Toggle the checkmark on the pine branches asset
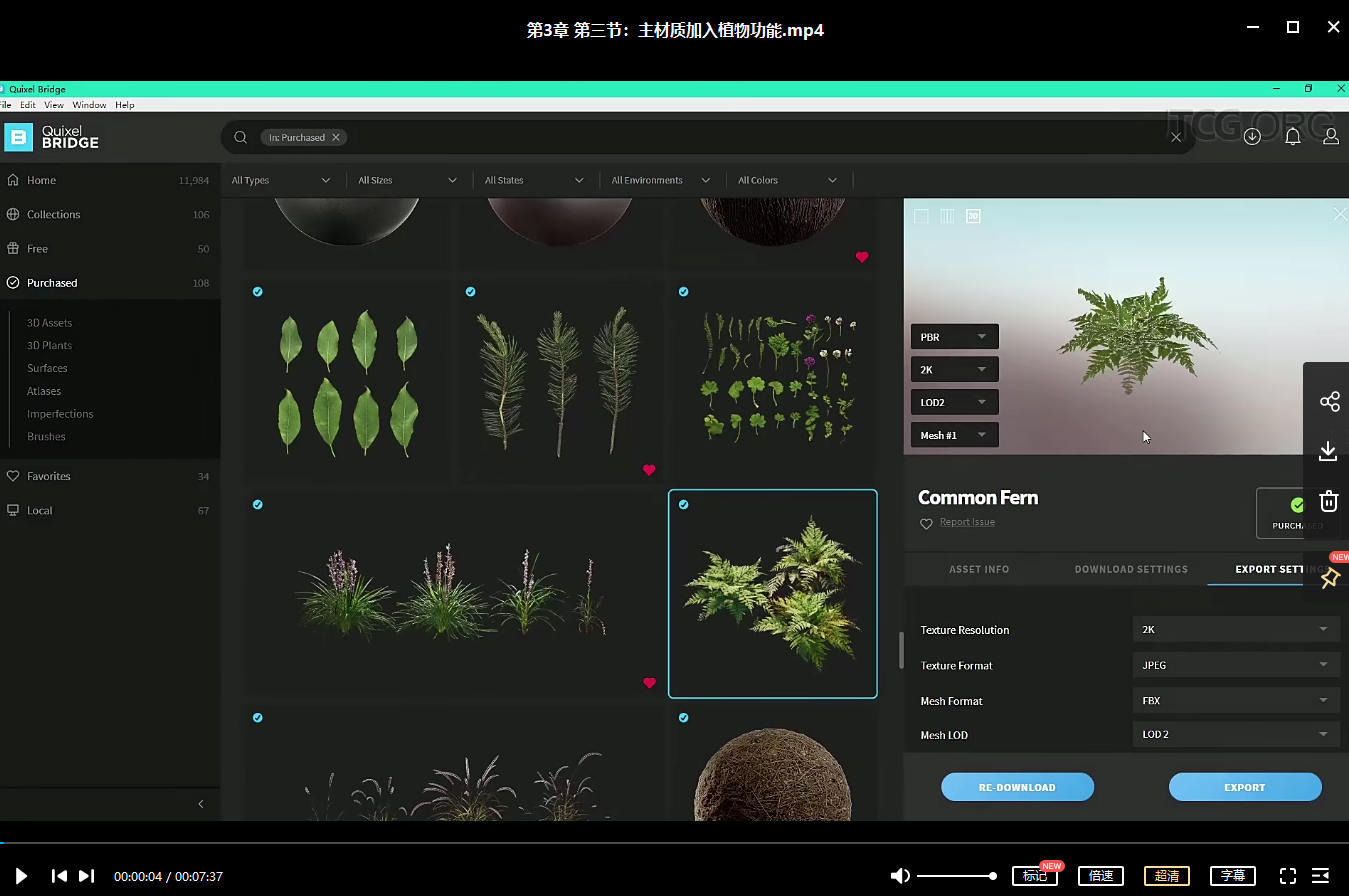The width and height of the screenshot is (1349, 896). click(471, 292)
